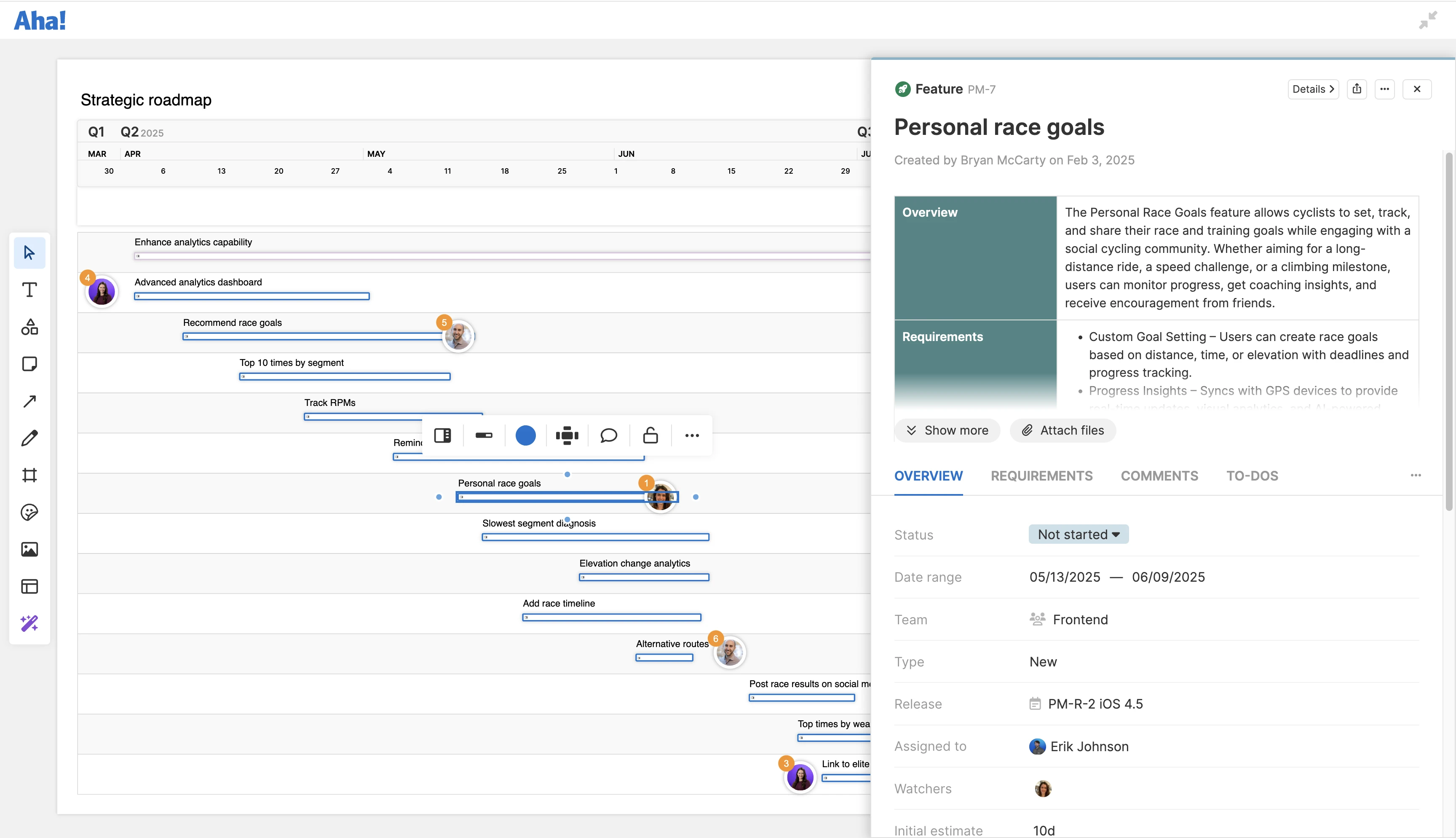Click the Advanced analytics dashboard bar
1456x838 pixels.
(252, 296)
